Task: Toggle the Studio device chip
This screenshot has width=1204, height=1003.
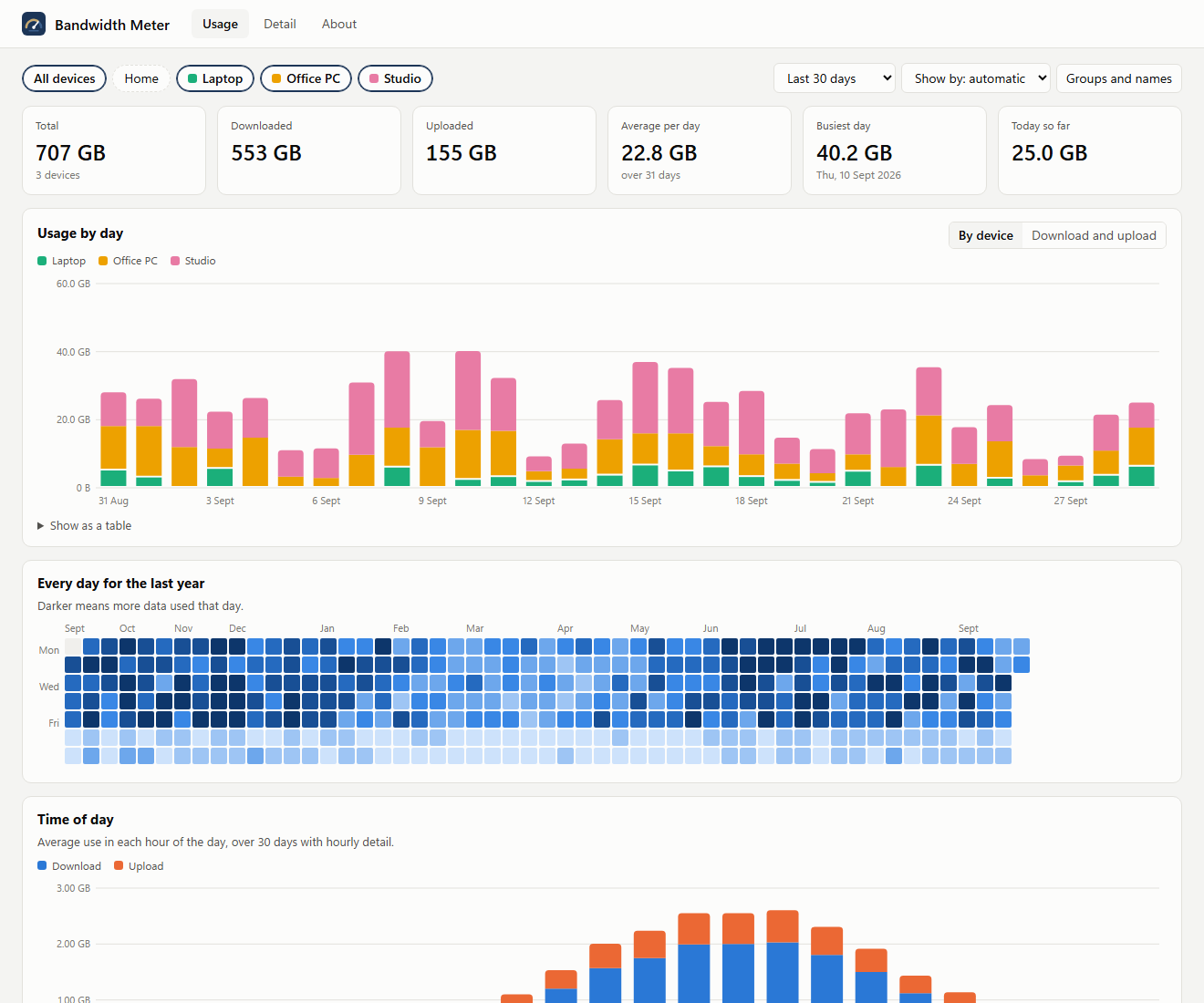Action: (x=395, y=78)
